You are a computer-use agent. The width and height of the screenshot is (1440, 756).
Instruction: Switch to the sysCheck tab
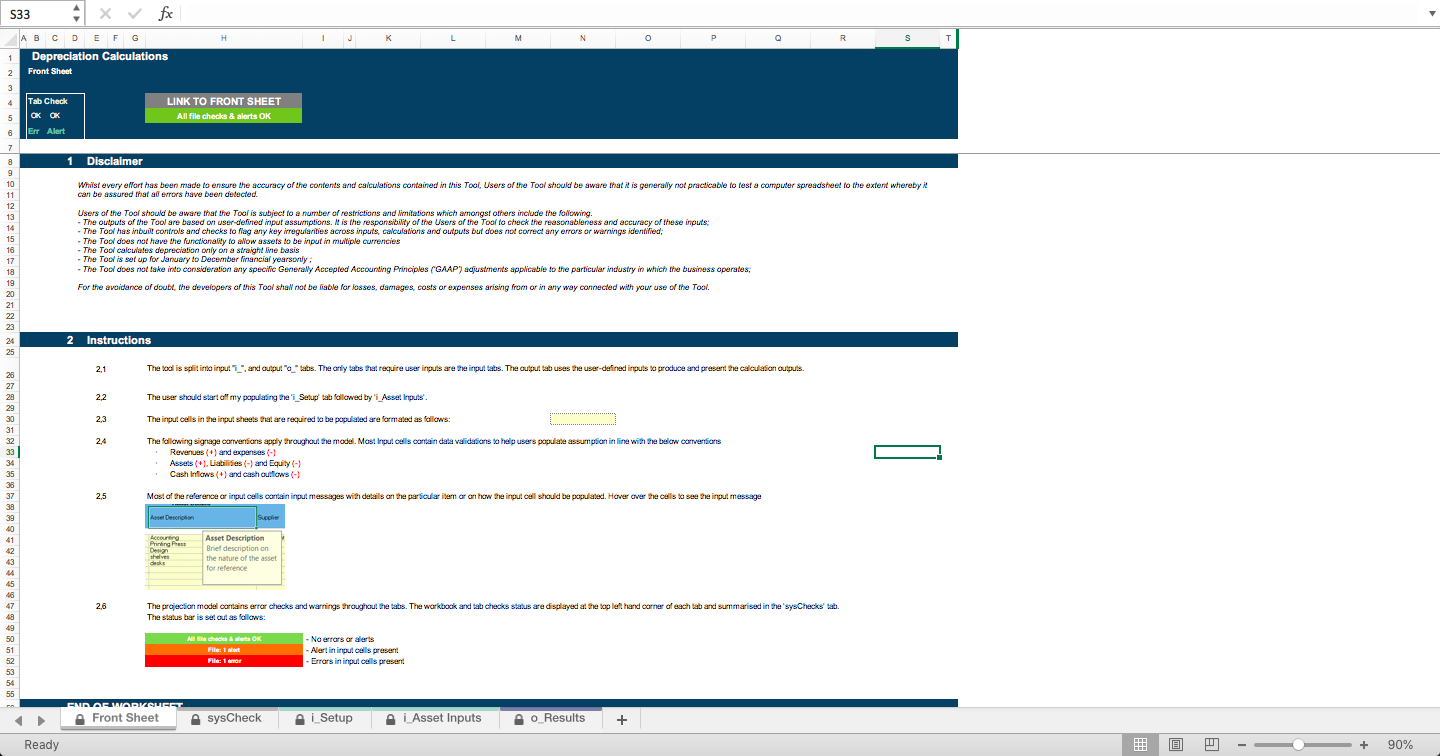[225, 718]
